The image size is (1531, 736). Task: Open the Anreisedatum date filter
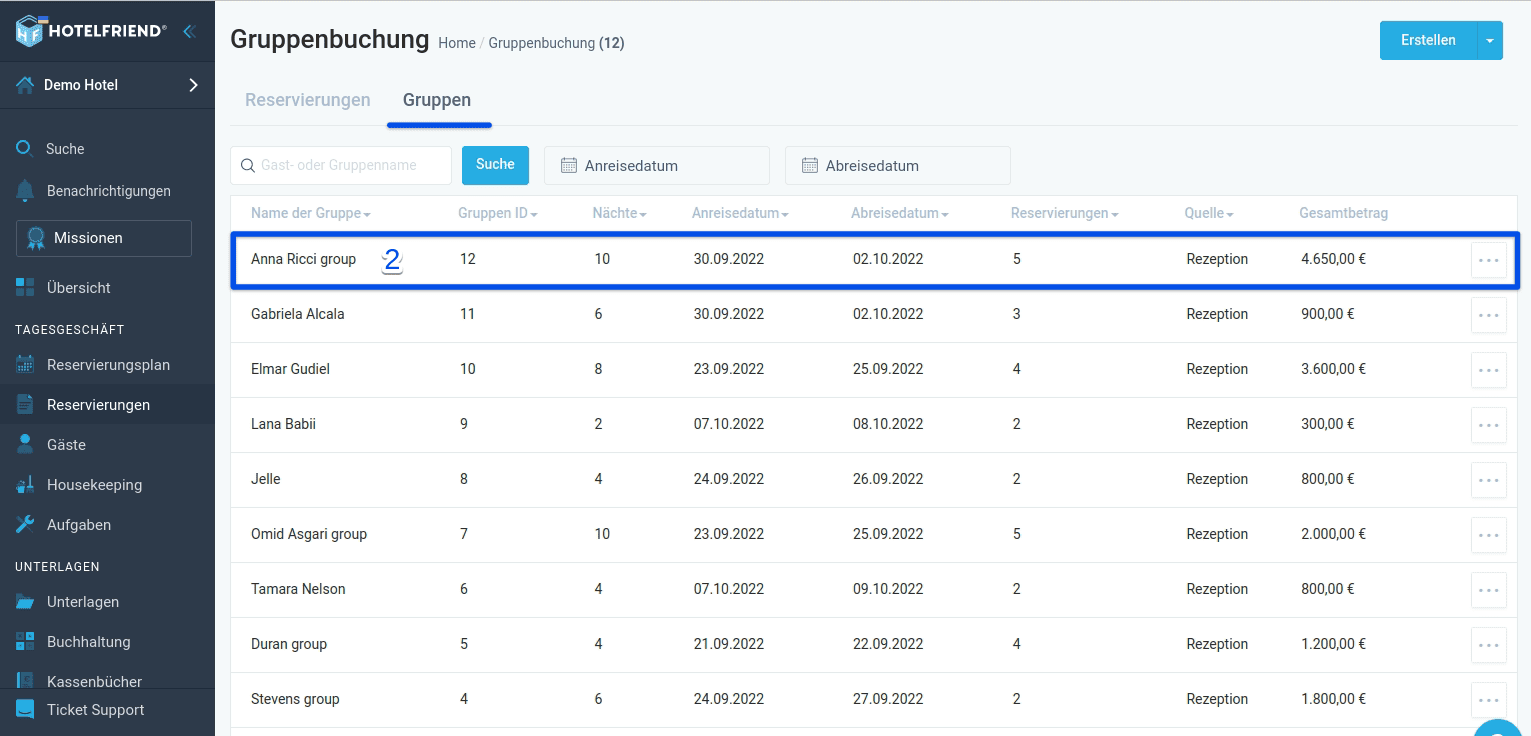[657, 166]
